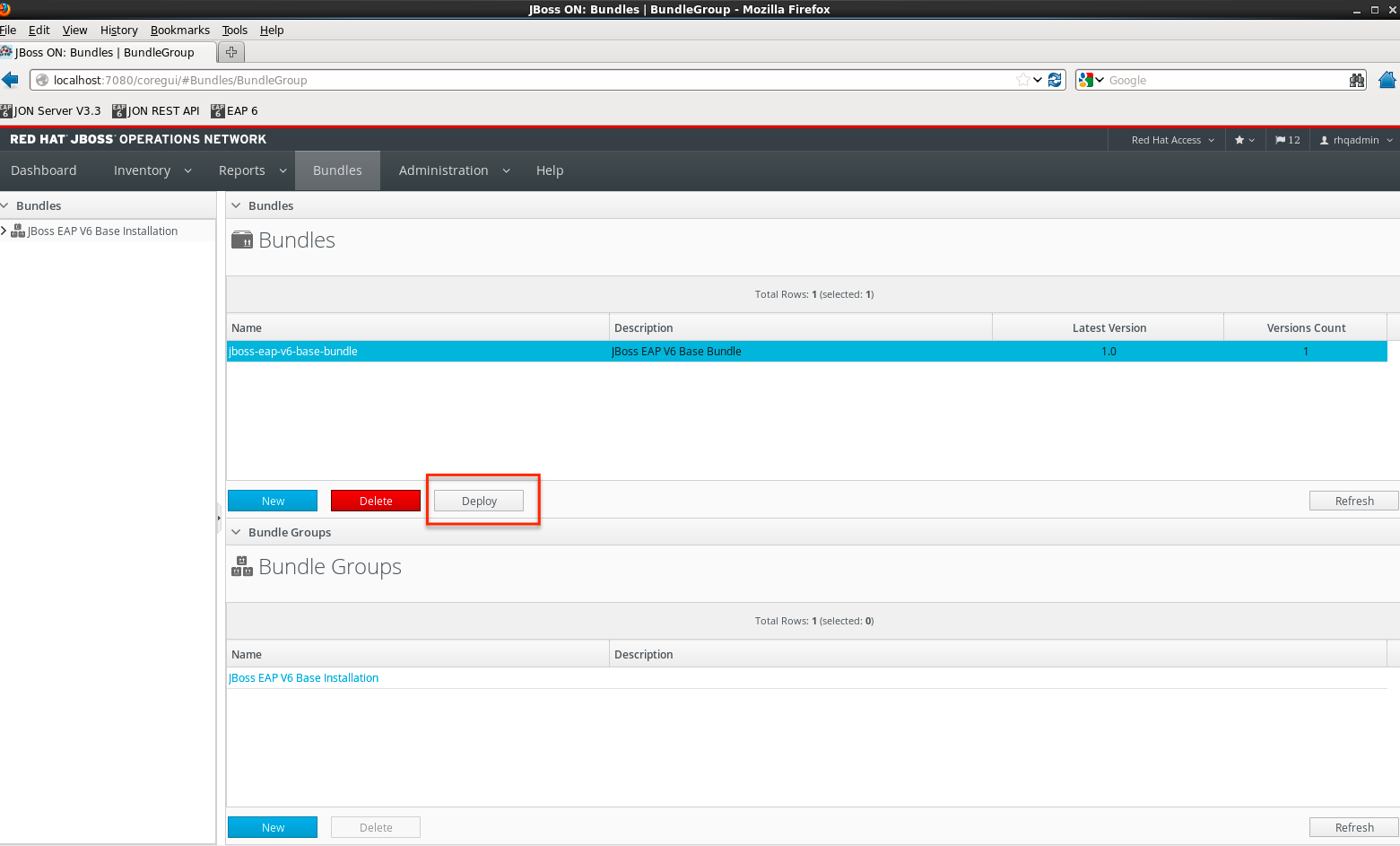Image resolution: width=1400 pixels, height=846 pixels.
Task: Bookmark page with the star icon
Action: (x=1022, y=80)
